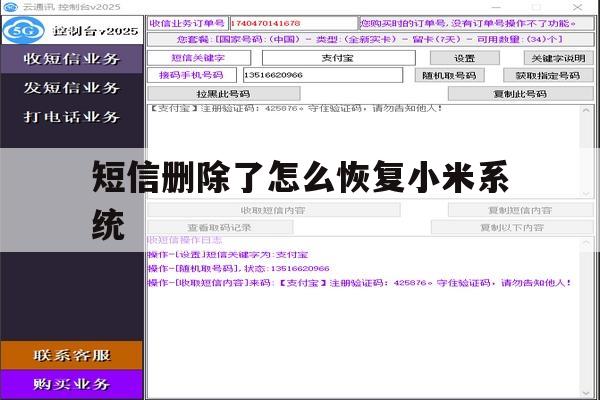
Task: Click the 随机取号码 button
Action: pyautogui.click(x=449, y=75)
